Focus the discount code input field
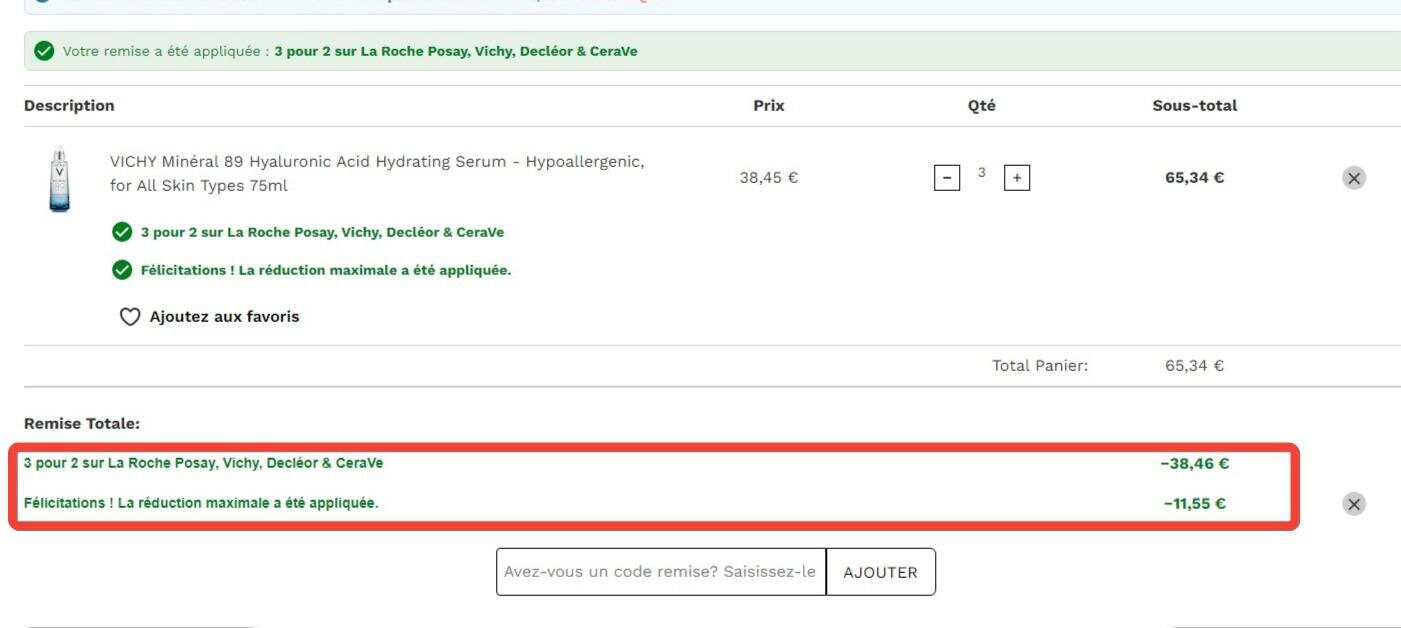Image resolution: width=1401 pixels, height=628 pixels. pyautogui.click(x=661, y=572)
